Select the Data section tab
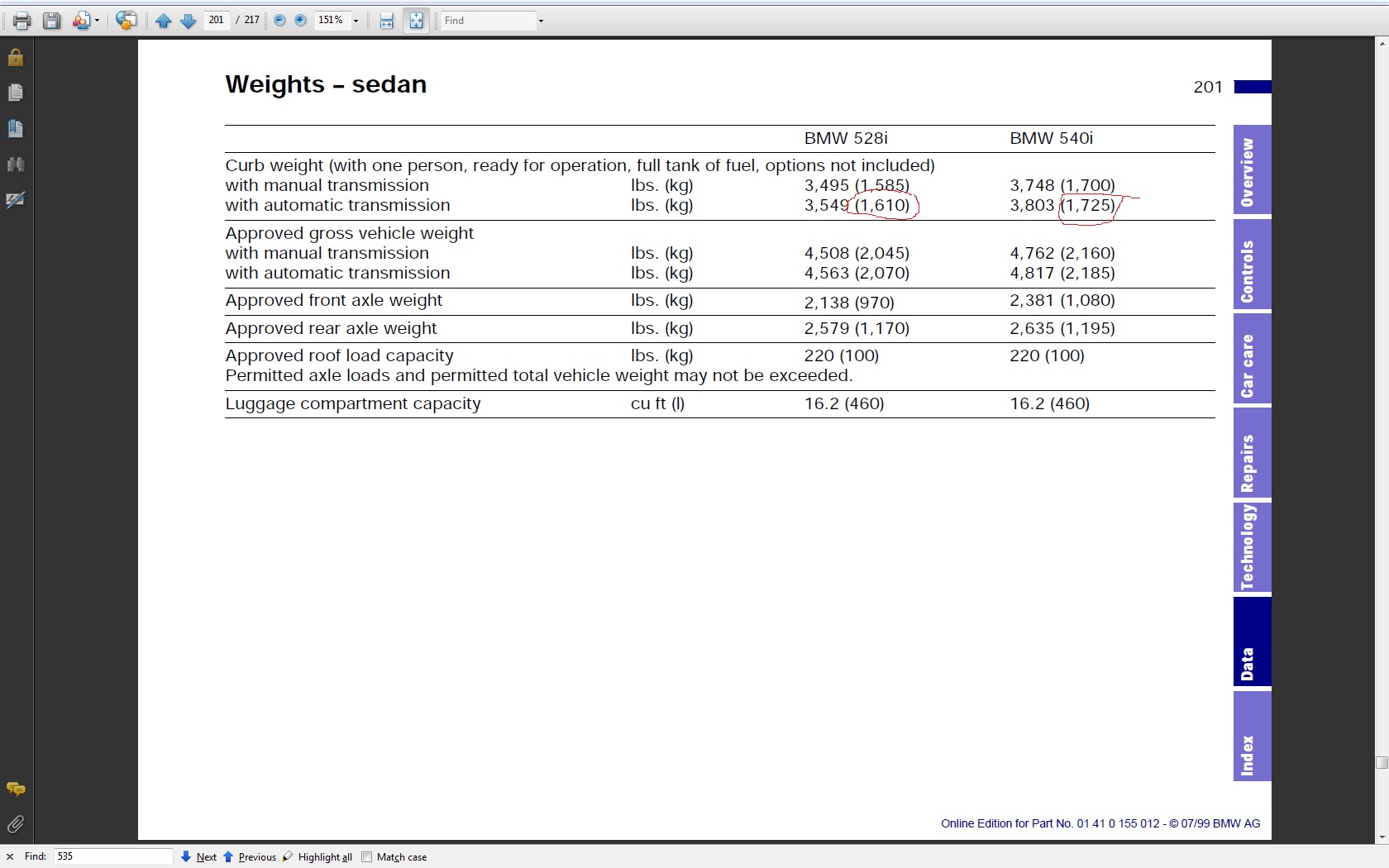The width and height of the screenshot is (1389, 868). pos(1252,641)
